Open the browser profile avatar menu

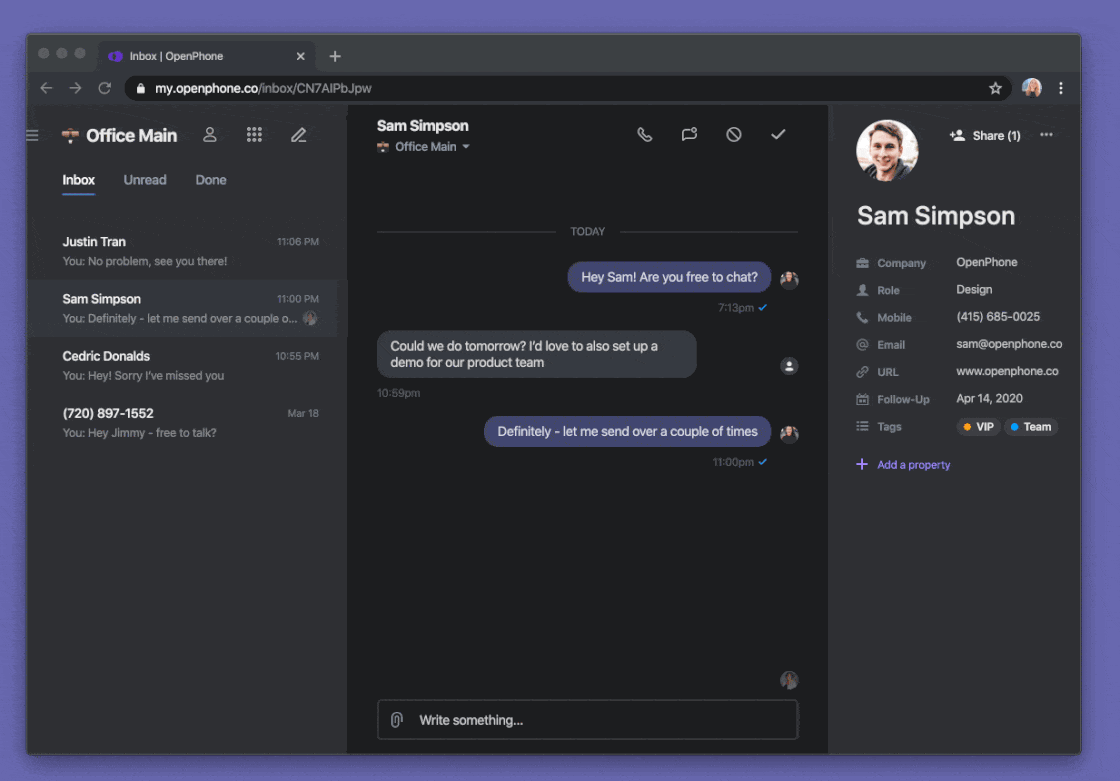[x=1031, y=88]
